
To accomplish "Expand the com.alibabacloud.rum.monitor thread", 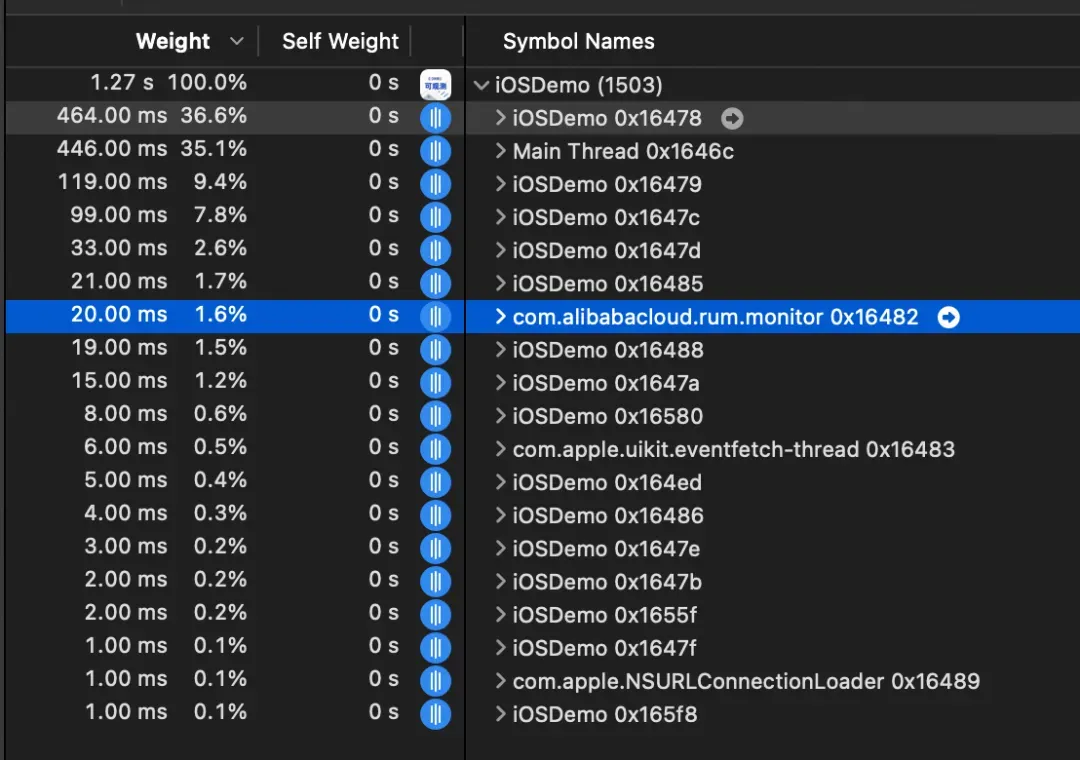I will coord(501,317).
